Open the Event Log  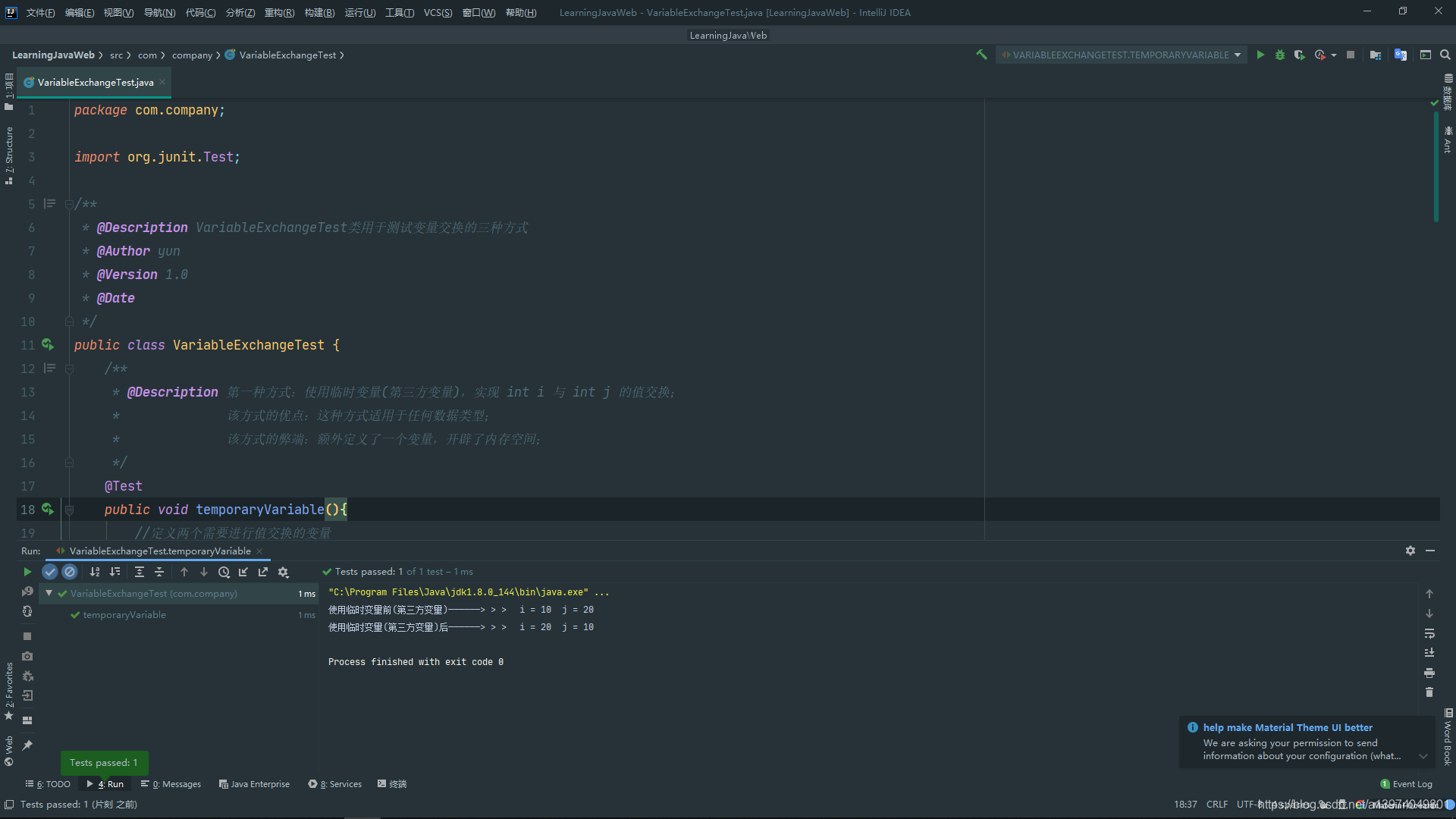[1407, 784]
